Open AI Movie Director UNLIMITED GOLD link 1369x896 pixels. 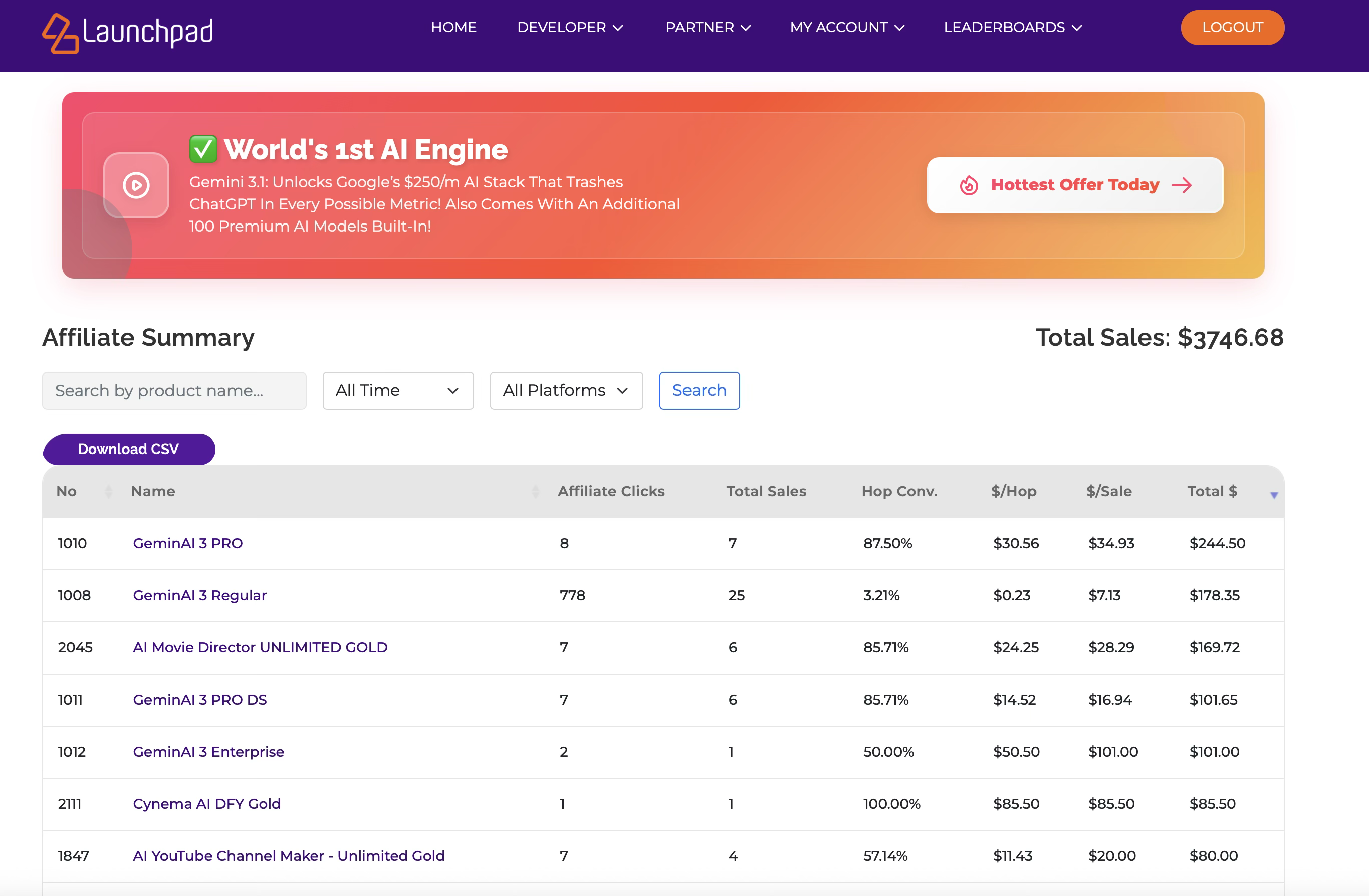(260, 647)
